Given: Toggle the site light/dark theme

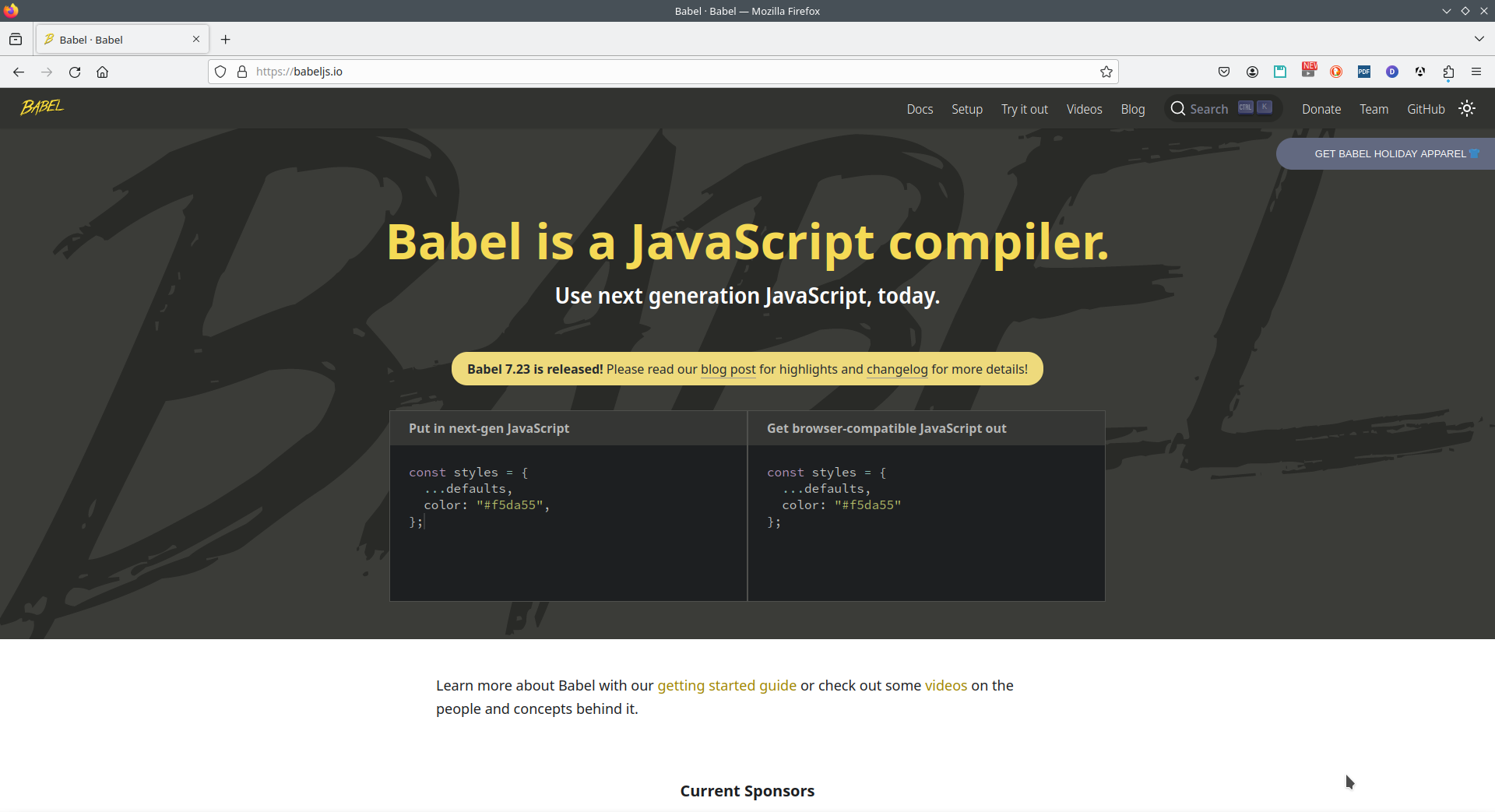Looking at the screenshot, I should point(1467,108).
